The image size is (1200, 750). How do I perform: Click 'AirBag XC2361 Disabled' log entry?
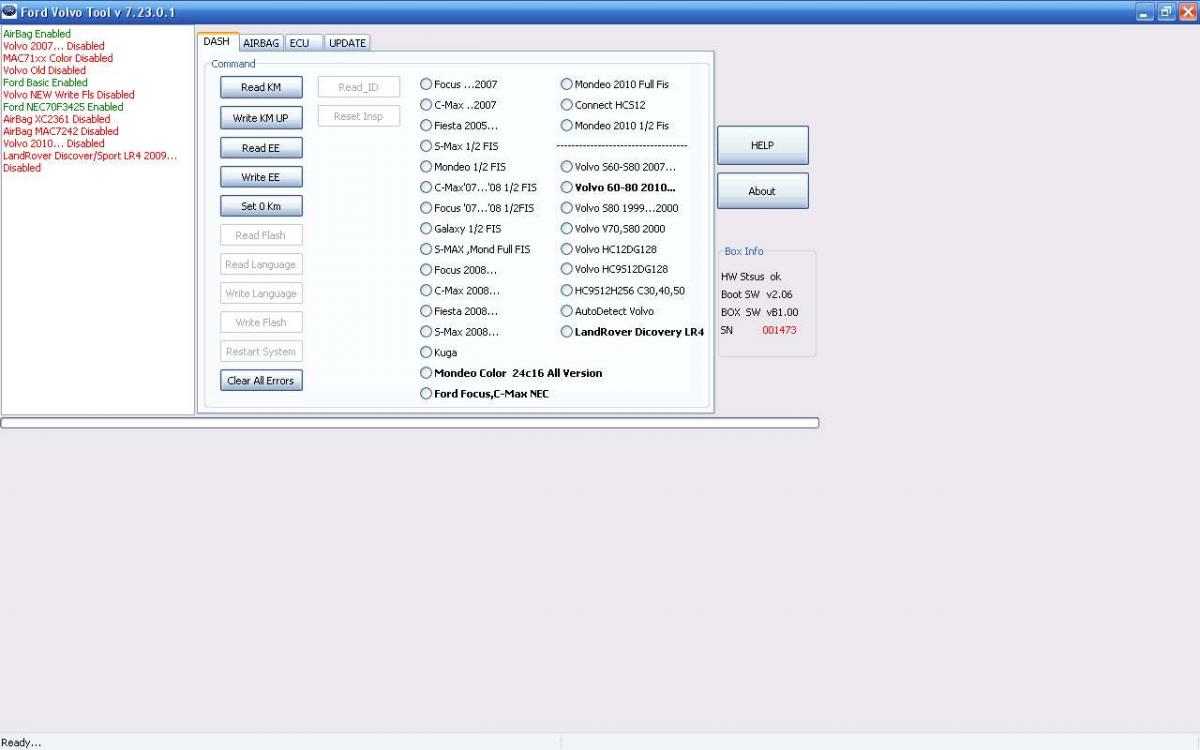[57, 119]
